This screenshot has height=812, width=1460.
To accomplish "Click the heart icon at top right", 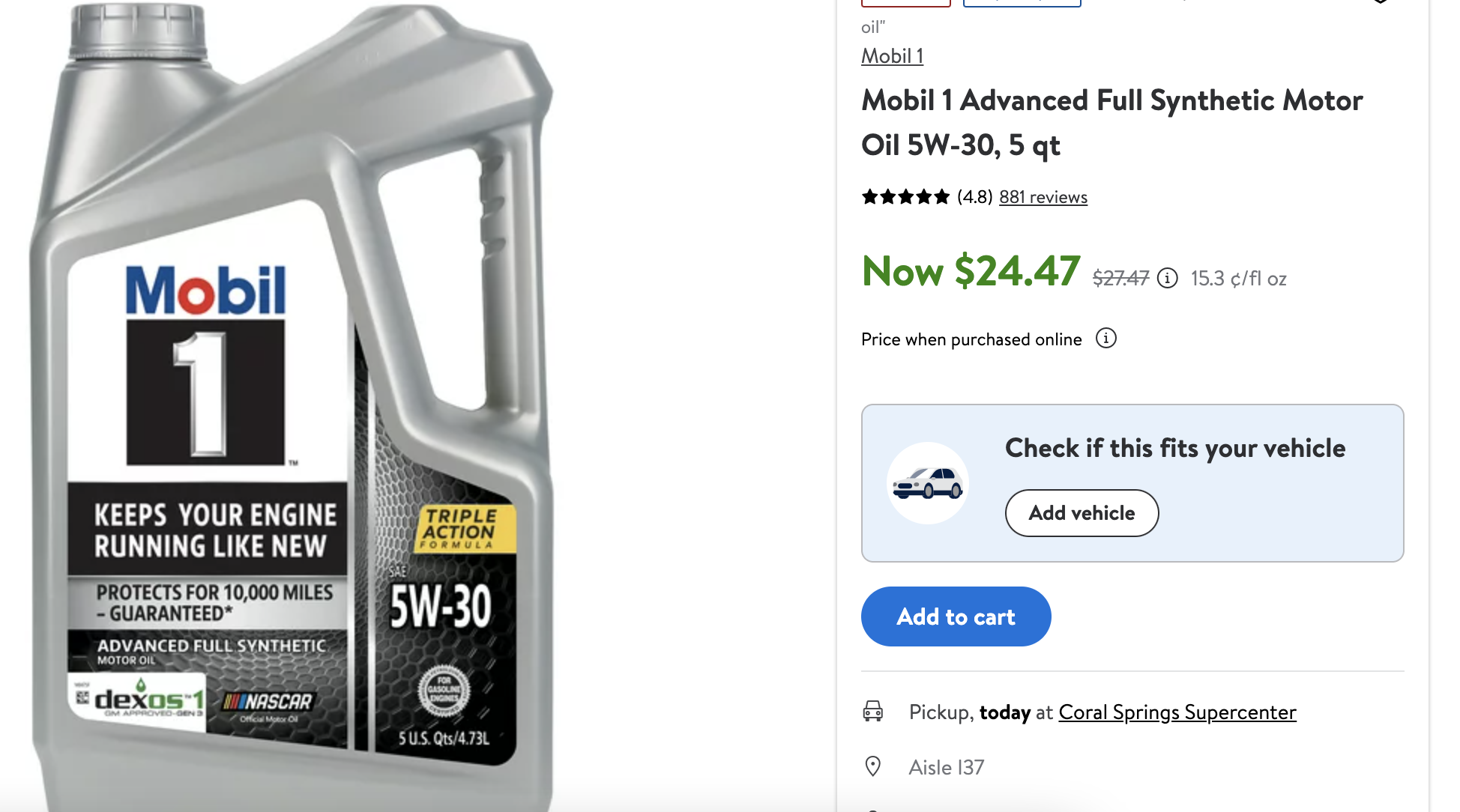I will coord(1381,2).
